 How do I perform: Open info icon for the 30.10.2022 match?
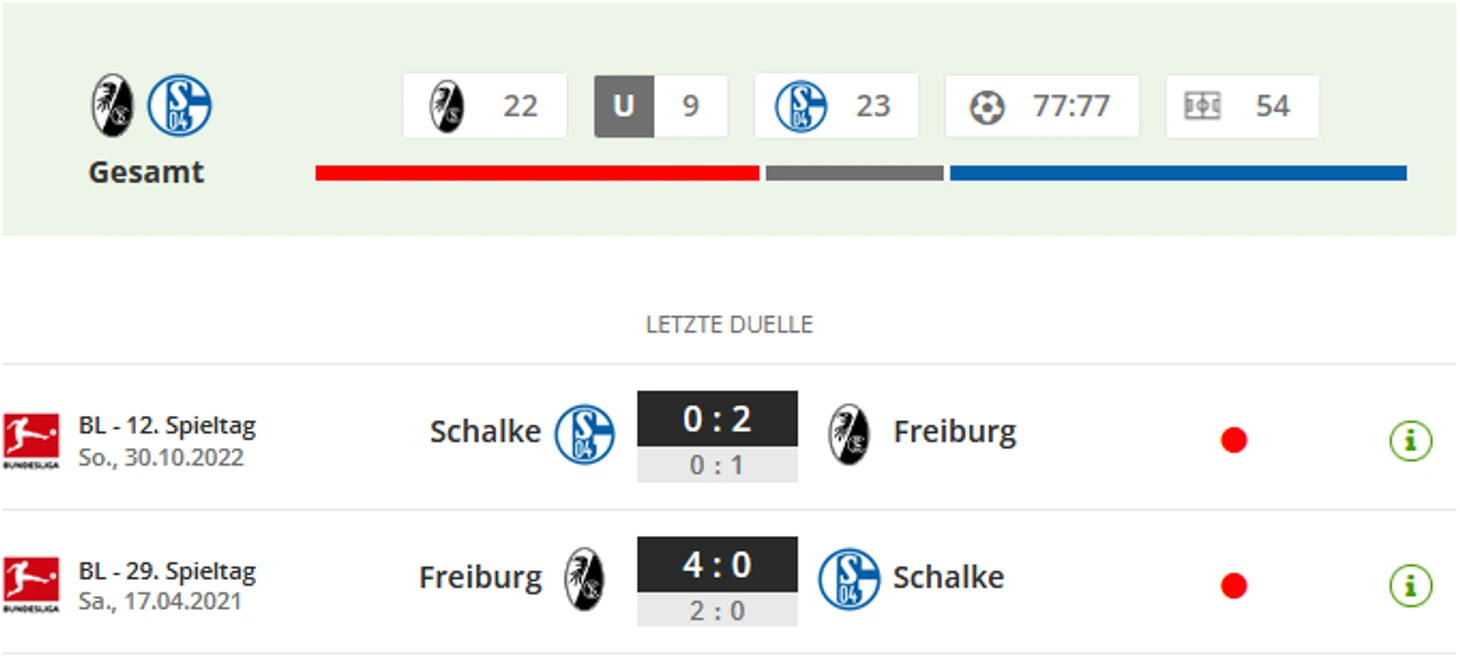1410,440
